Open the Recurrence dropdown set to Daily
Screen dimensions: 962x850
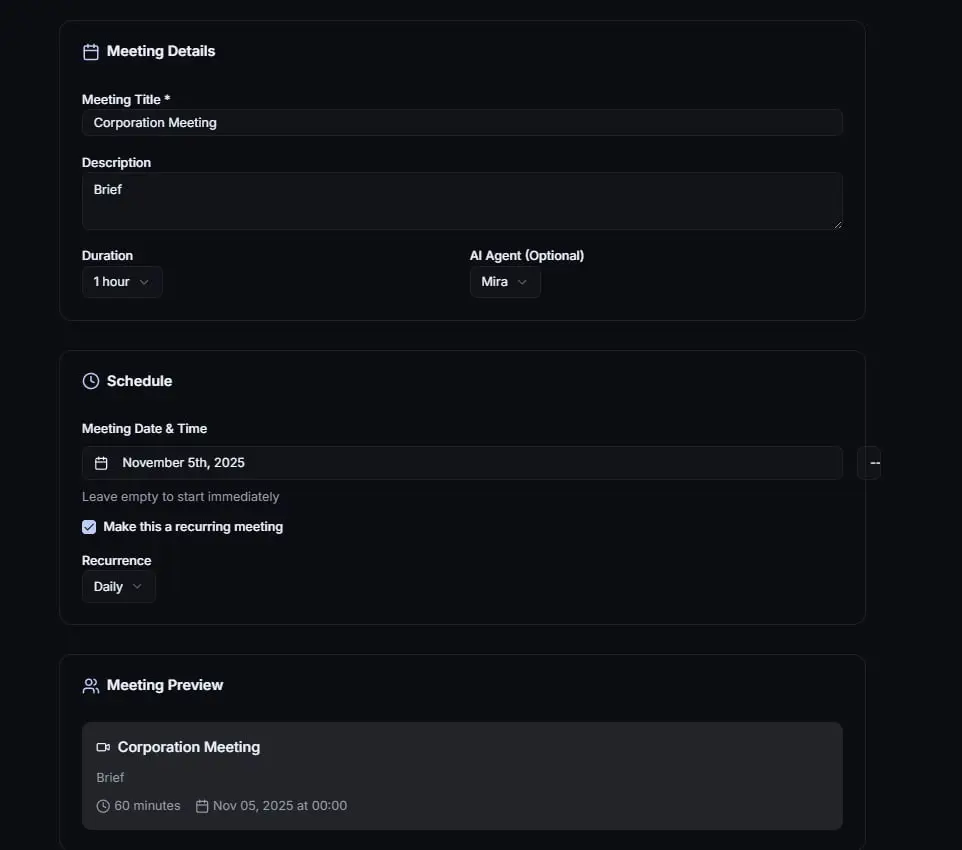118,587
